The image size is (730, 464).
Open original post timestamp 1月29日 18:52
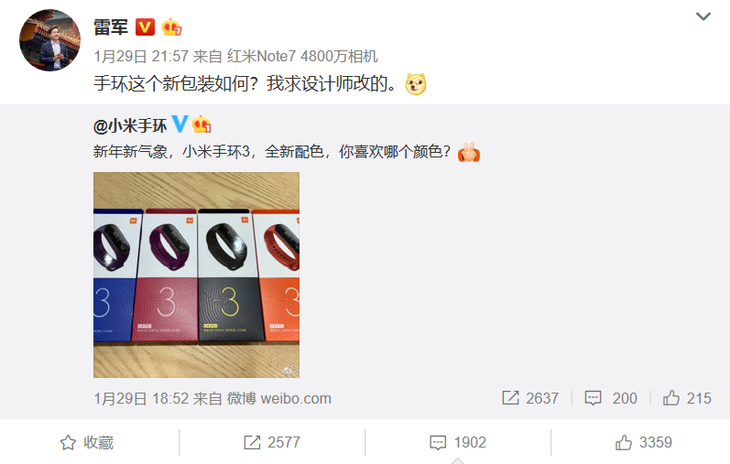click(x=141, y=398)
